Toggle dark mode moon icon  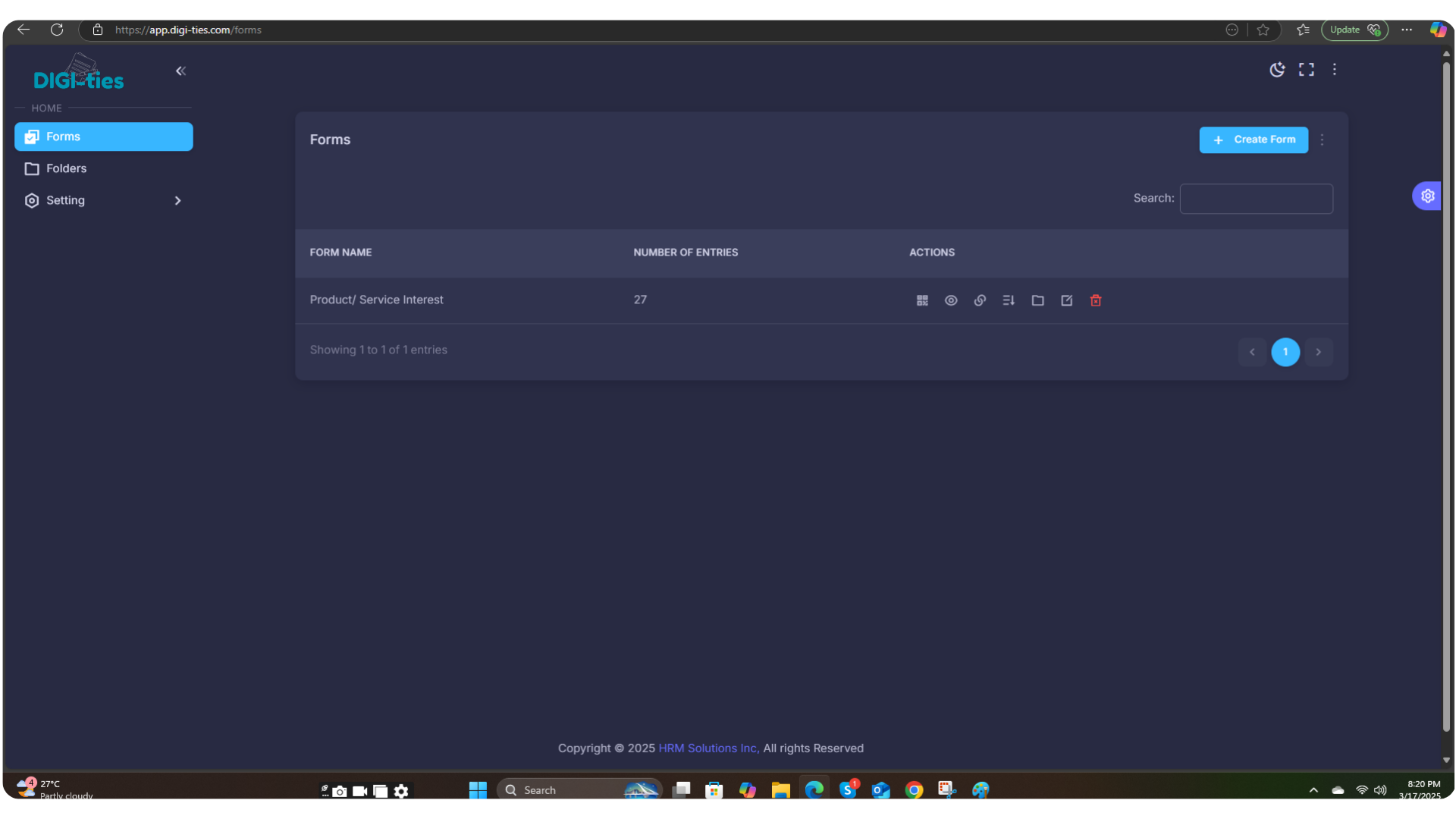pos(1277,70)
